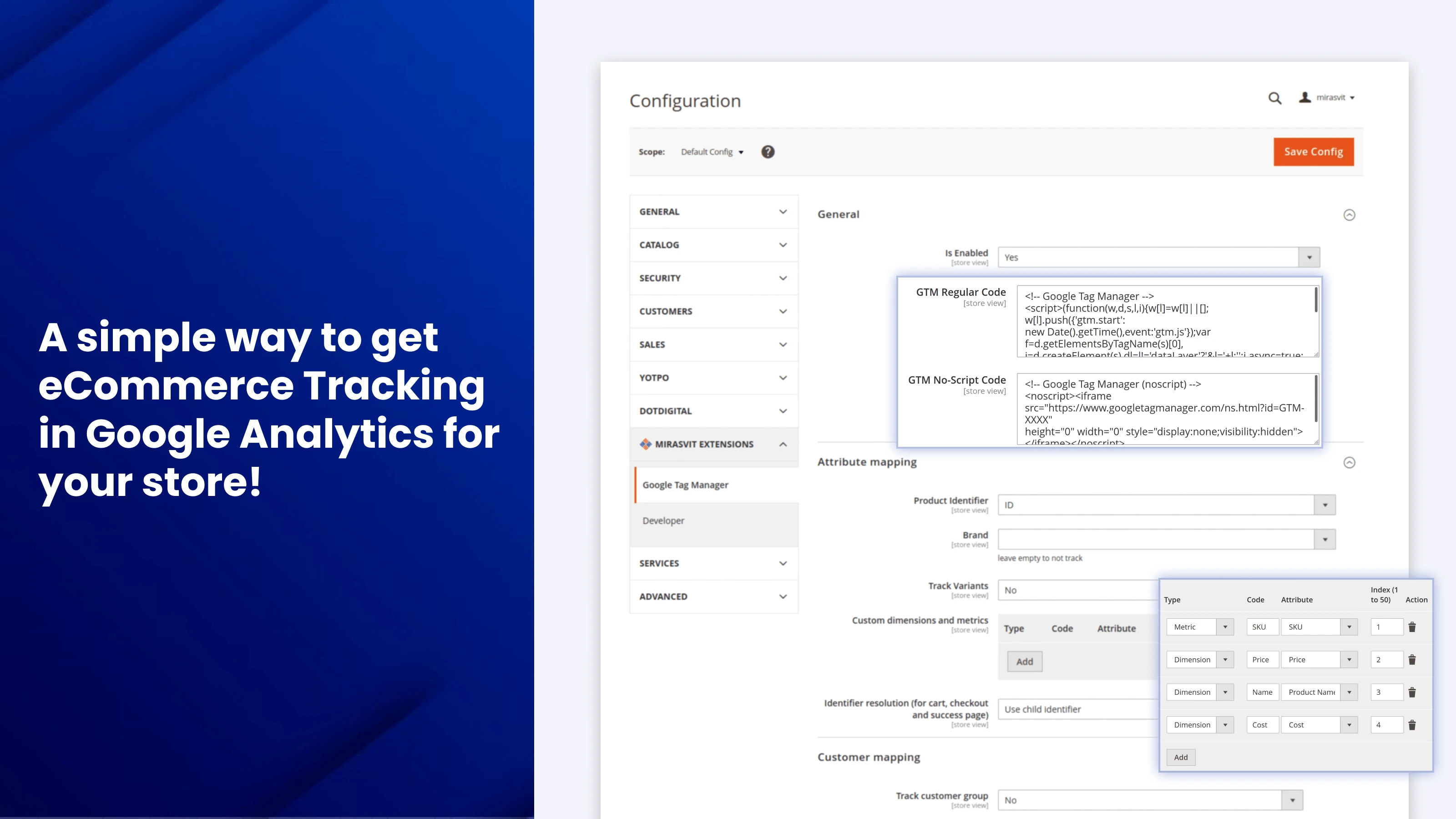Select the Google Tag Manager tab

tap(685, 485)
